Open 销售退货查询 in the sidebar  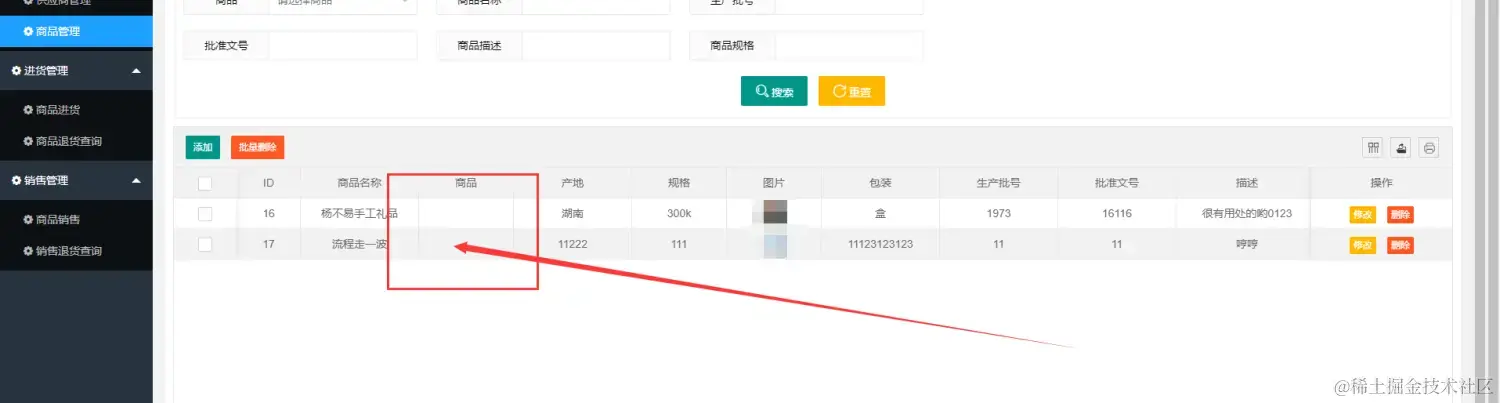(x=76, y=250)
